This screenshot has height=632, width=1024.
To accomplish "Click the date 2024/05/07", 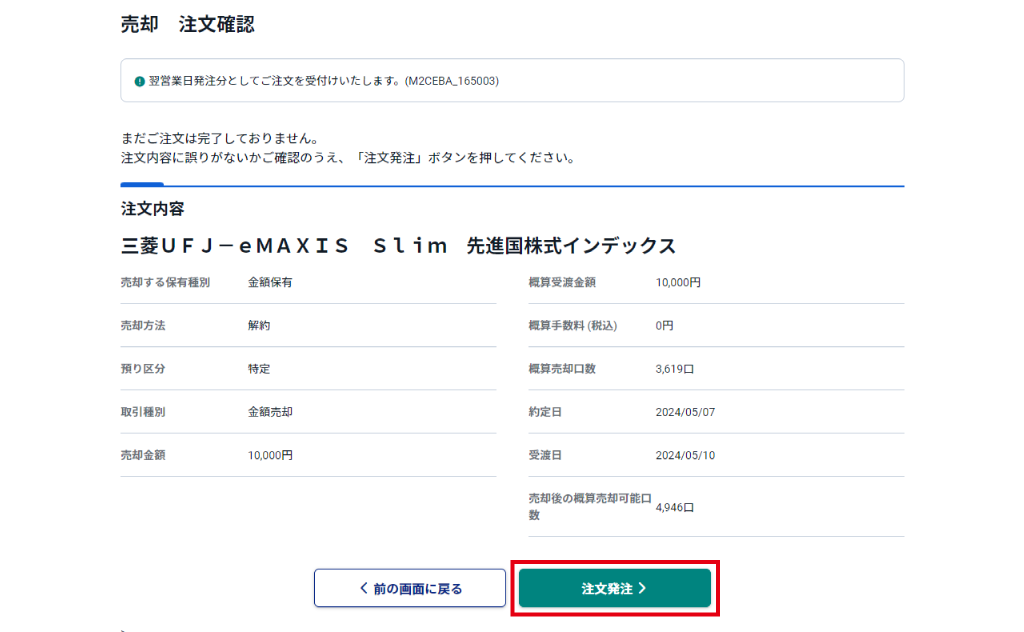I will [x=685, y=412].
